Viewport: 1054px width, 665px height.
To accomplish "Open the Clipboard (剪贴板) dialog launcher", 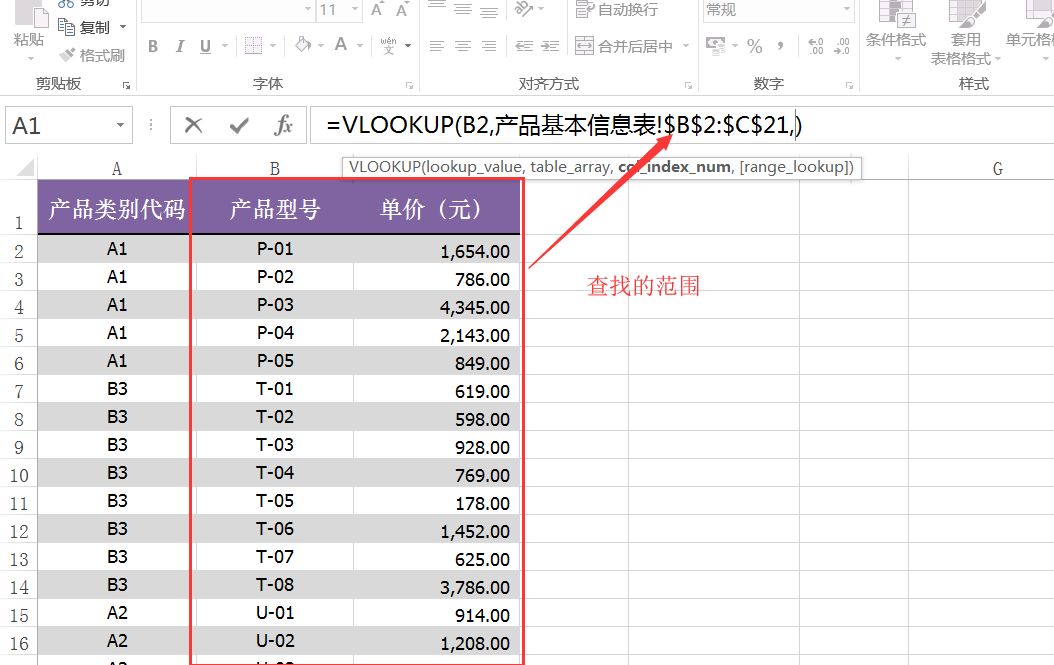I will pos(126,85).
